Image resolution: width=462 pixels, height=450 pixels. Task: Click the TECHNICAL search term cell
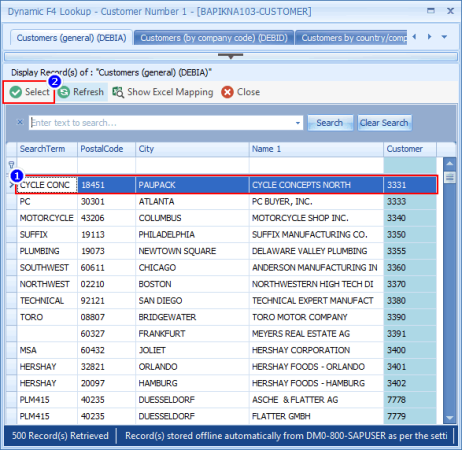pos(47,301)
